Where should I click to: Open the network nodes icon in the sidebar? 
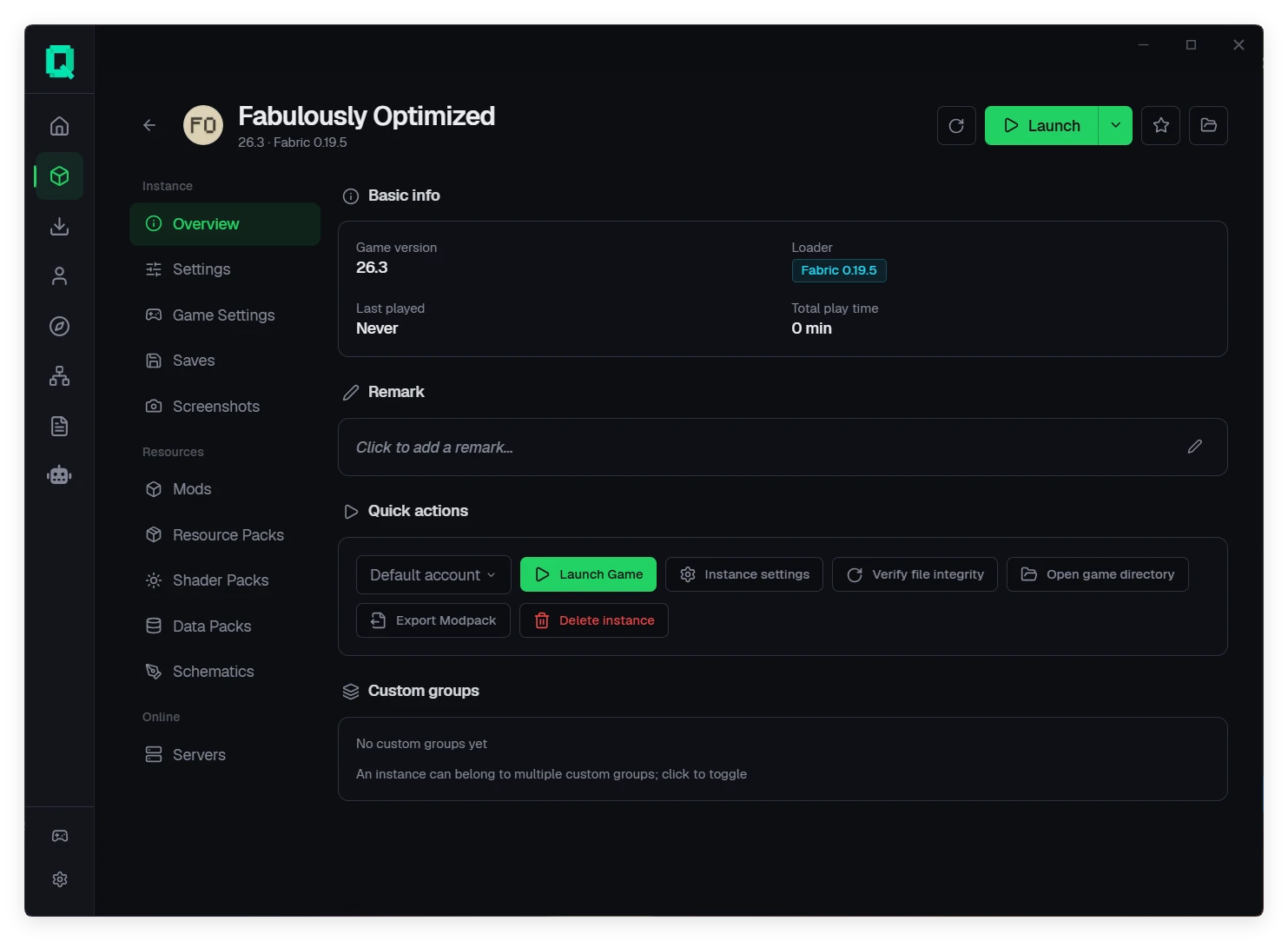pos(59,376)
